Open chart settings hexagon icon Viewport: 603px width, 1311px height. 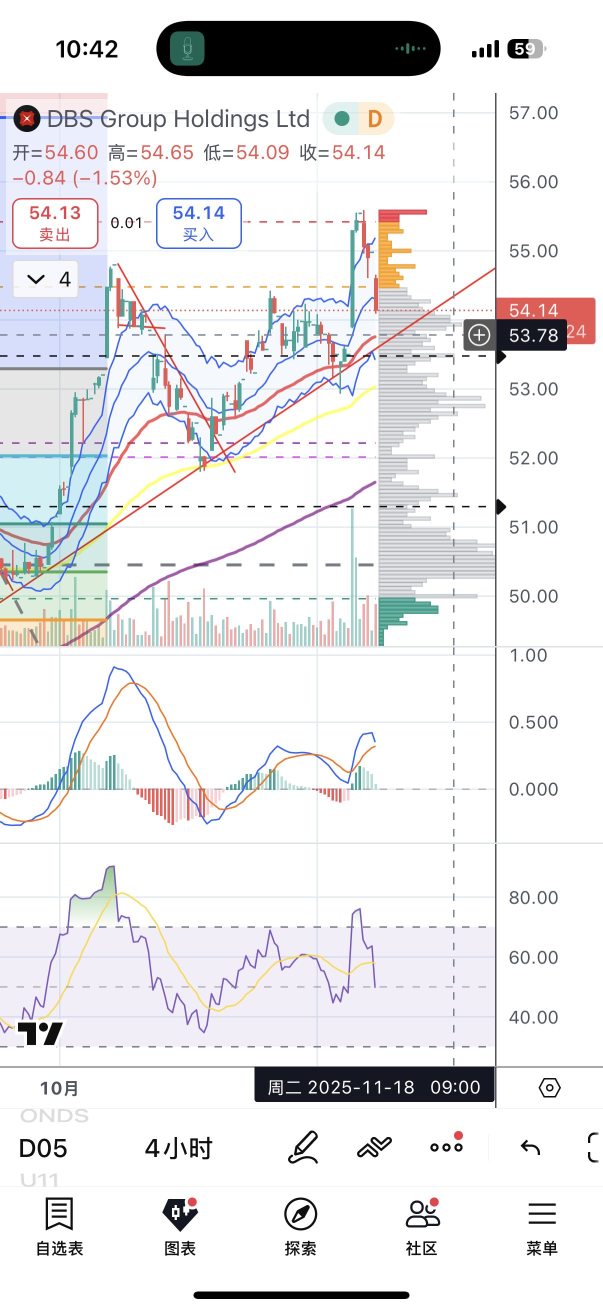[548, 1088]
